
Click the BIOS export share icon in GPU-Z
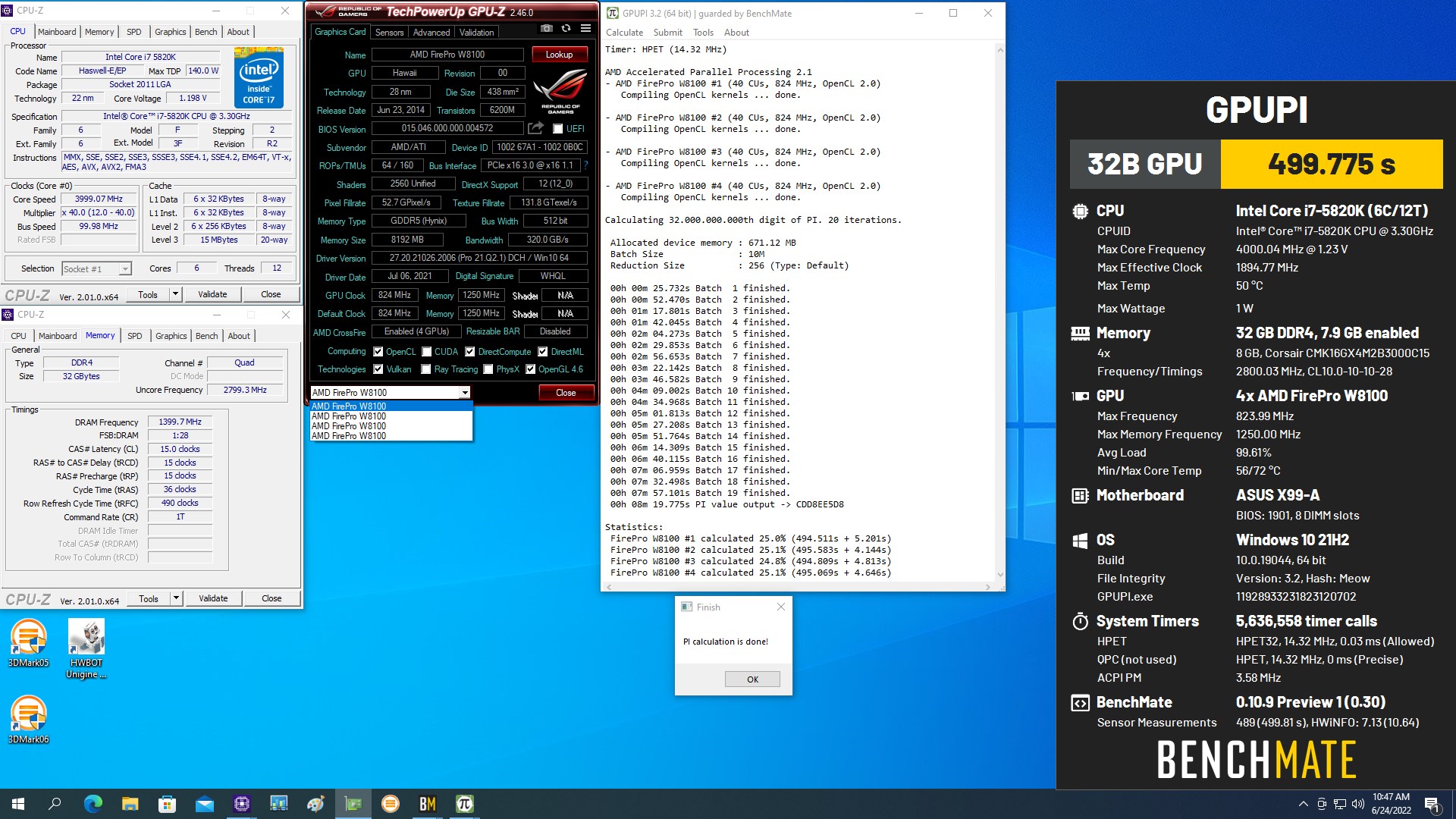[536, 128]
